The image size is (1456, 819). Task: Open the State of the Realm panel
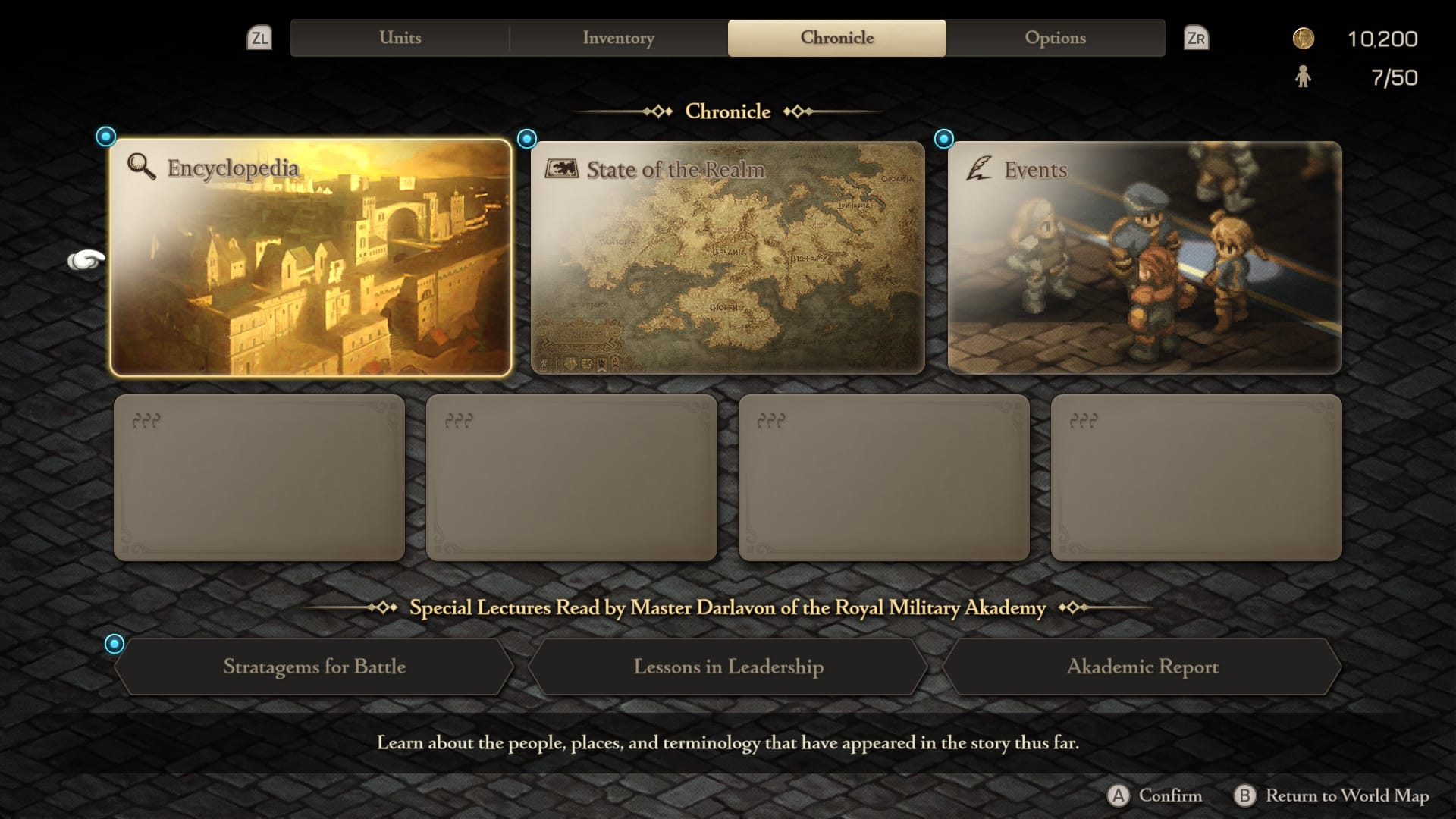click(x=728, y=258)
